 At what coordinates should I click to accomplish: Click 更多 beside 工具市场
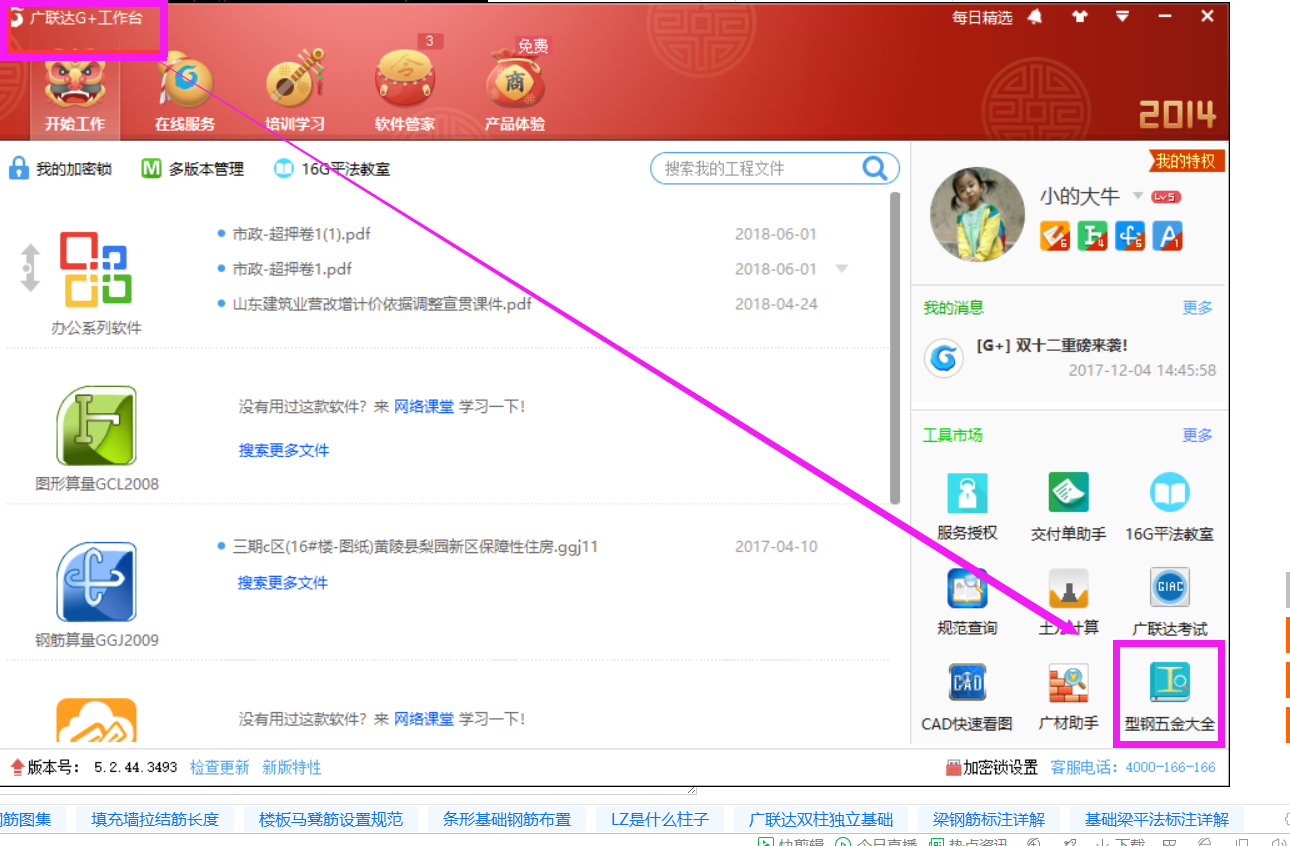click(x=1197, y=435)
